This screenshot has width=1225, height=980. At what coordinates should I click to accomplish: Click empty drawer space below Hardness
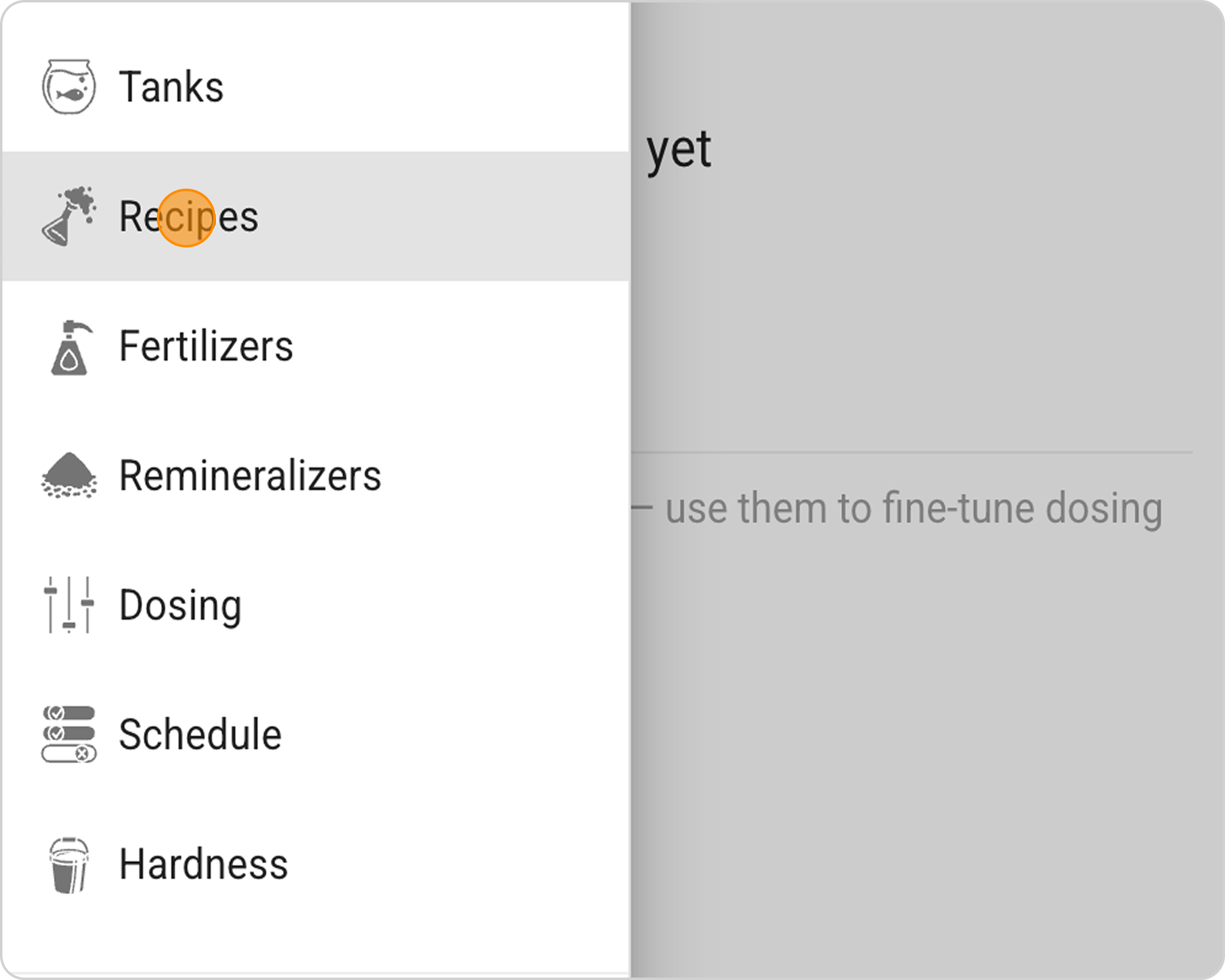coord(306,937)
